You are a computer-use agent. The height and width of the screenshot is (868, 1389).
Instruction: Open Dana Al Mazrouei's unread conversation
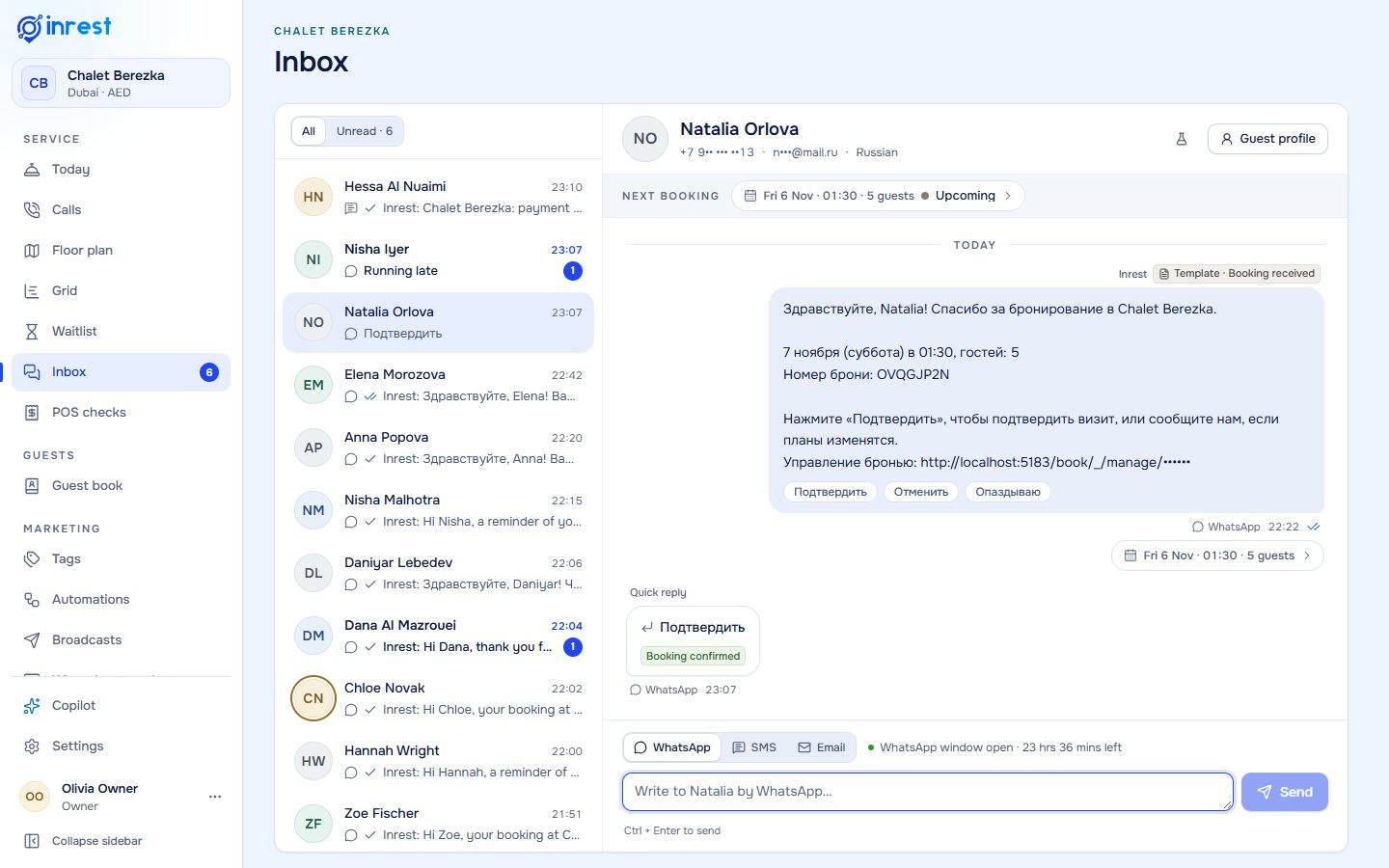tap(438, 636)
